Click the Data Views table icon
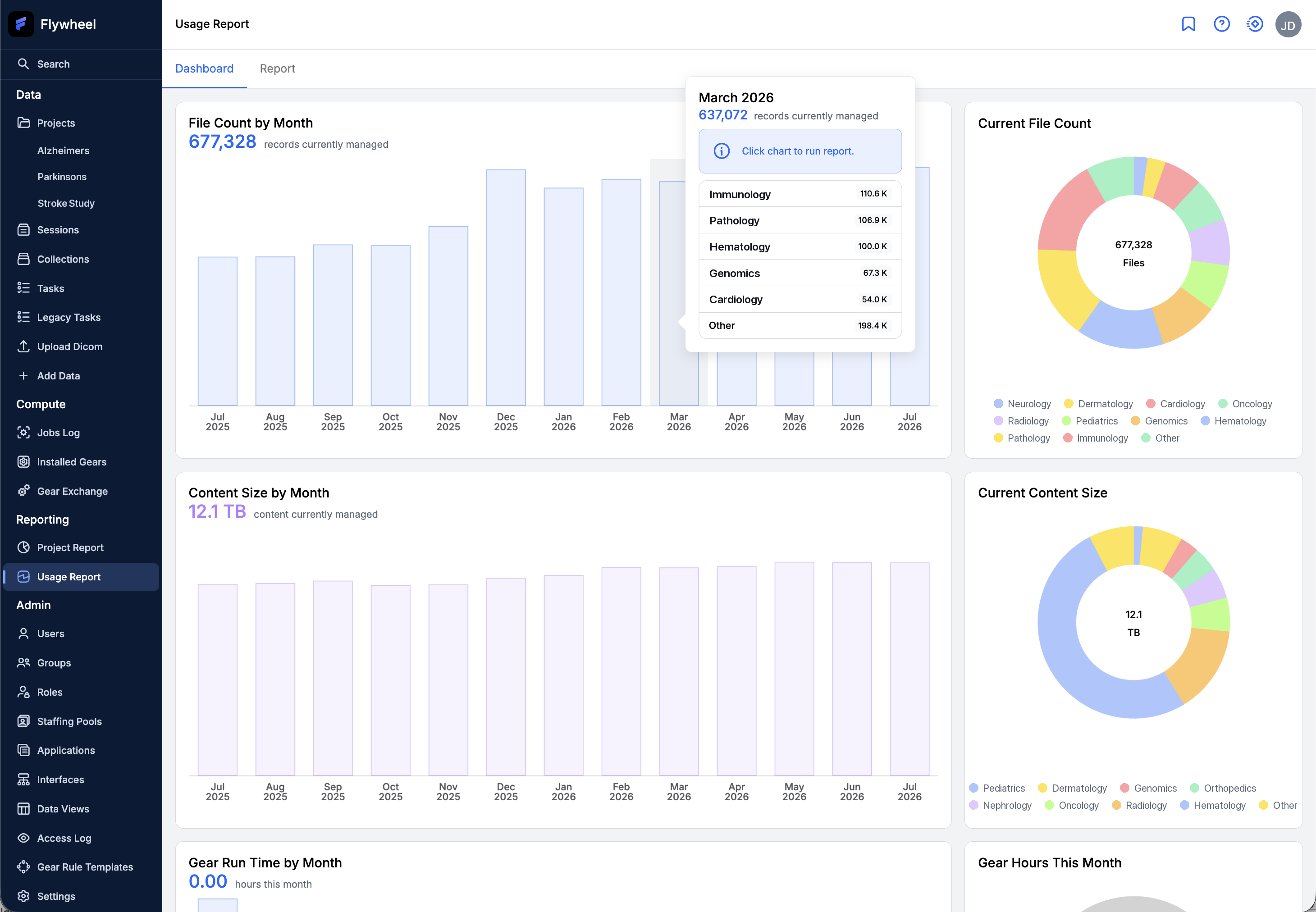Screen dimensions: 1316x912 pos(23,808)
